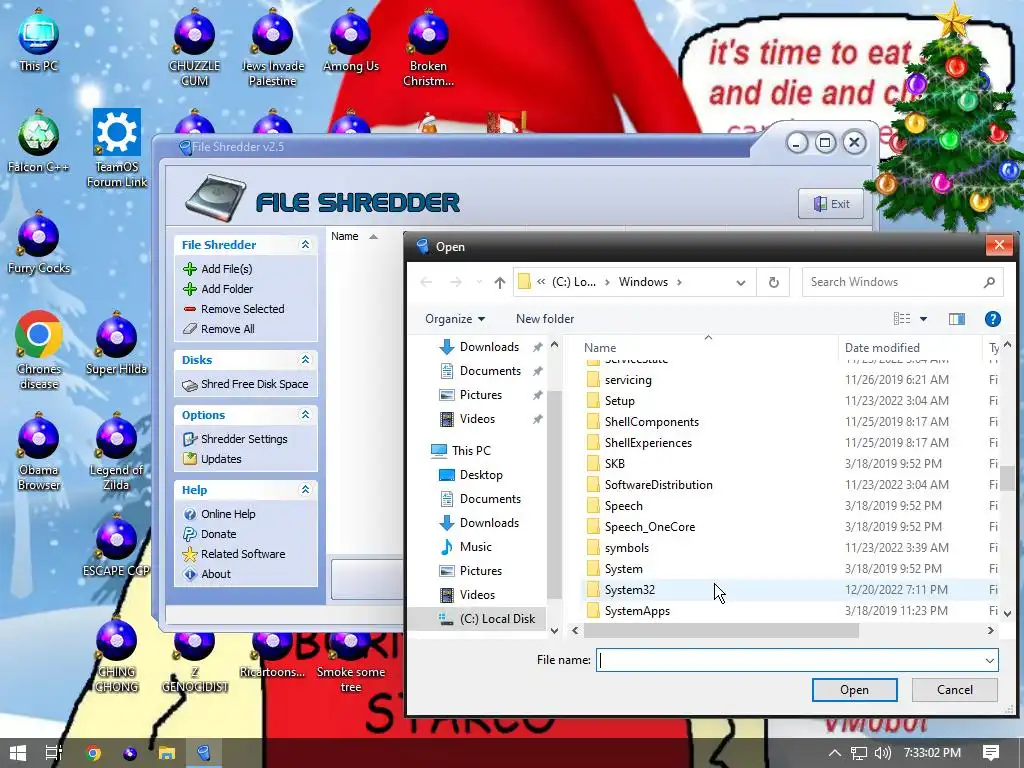Click Remove Selected in File Shredder
This screenshot has height=768, width=1024.
point(234,309)
